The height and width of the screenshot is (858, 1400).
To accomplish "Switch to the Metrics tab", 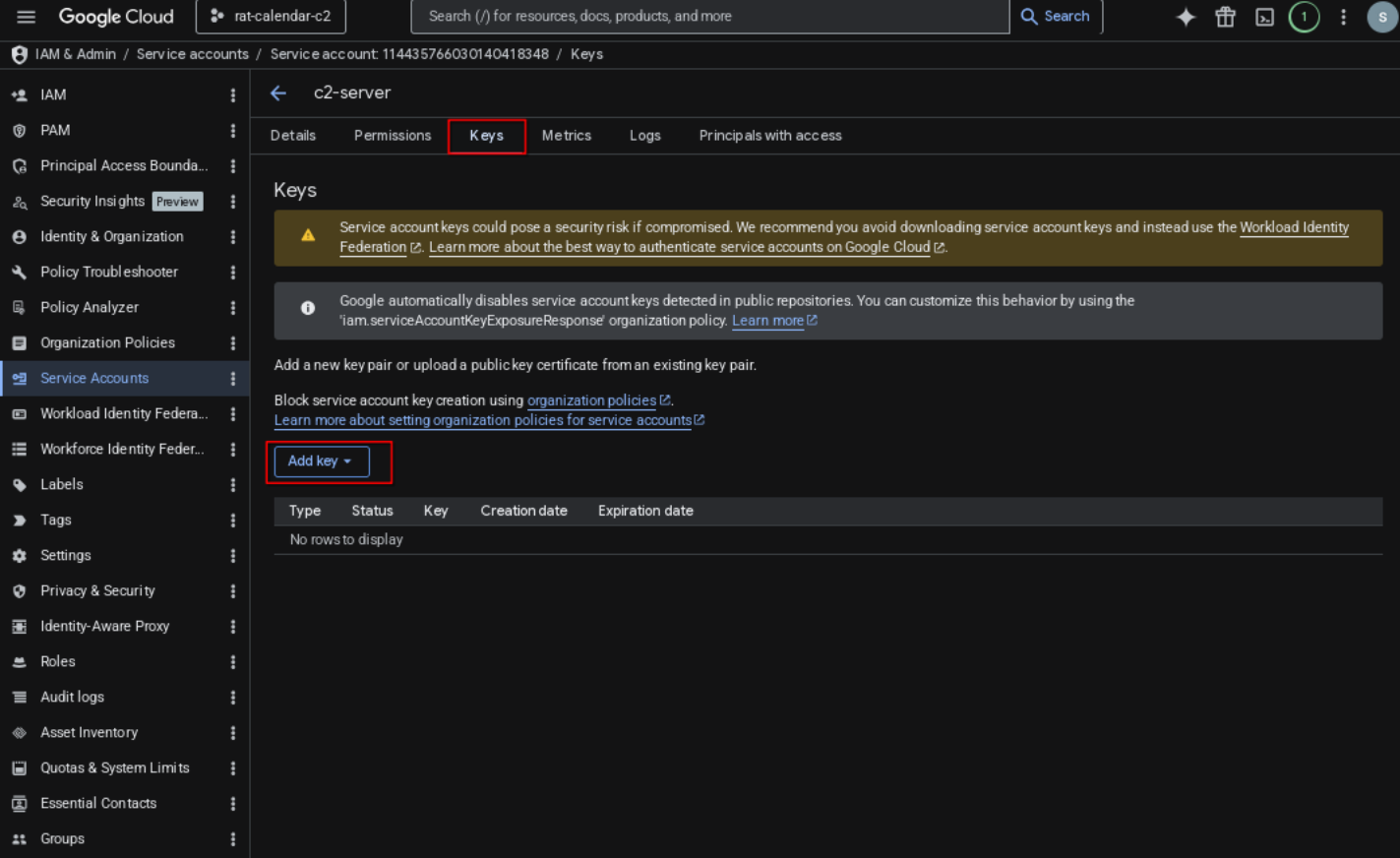I will [567, 136].
